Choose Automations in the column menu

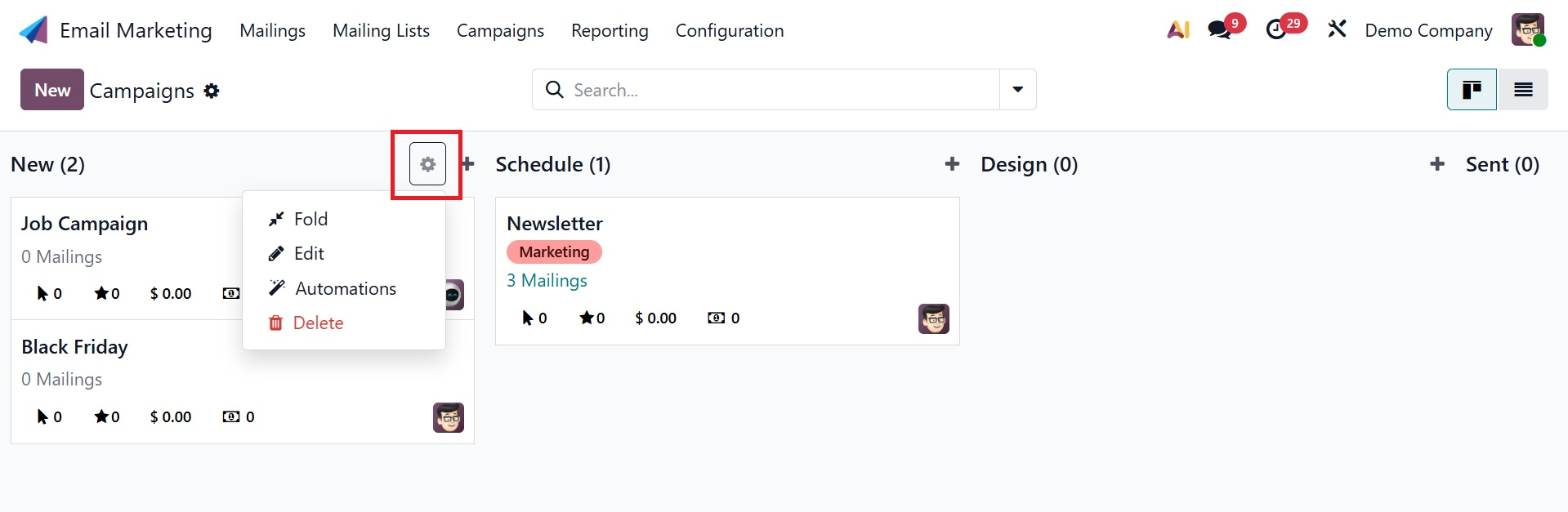click(345, 288)
